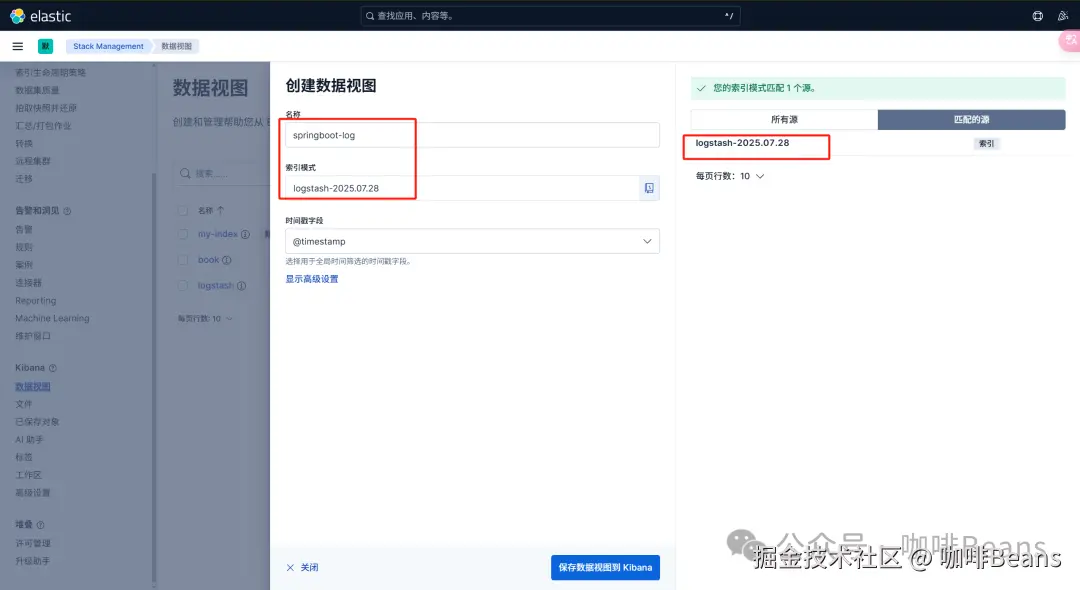Click the X icon next to 关闭
This screenshot has width=1080, height=590.
[290, 567]
